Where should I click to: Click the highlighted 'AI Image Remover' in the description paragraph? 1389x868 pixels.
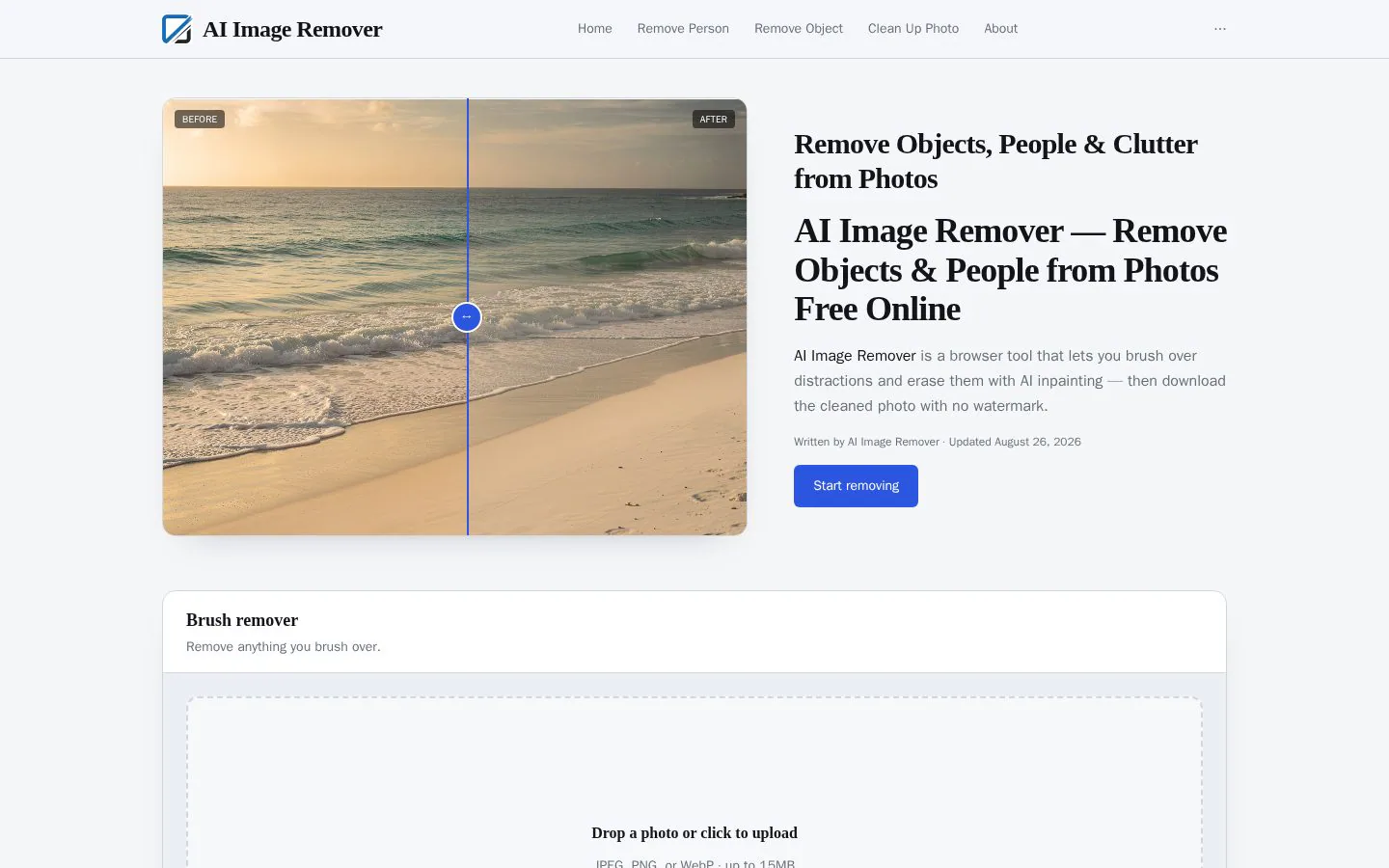pos(855,356)
